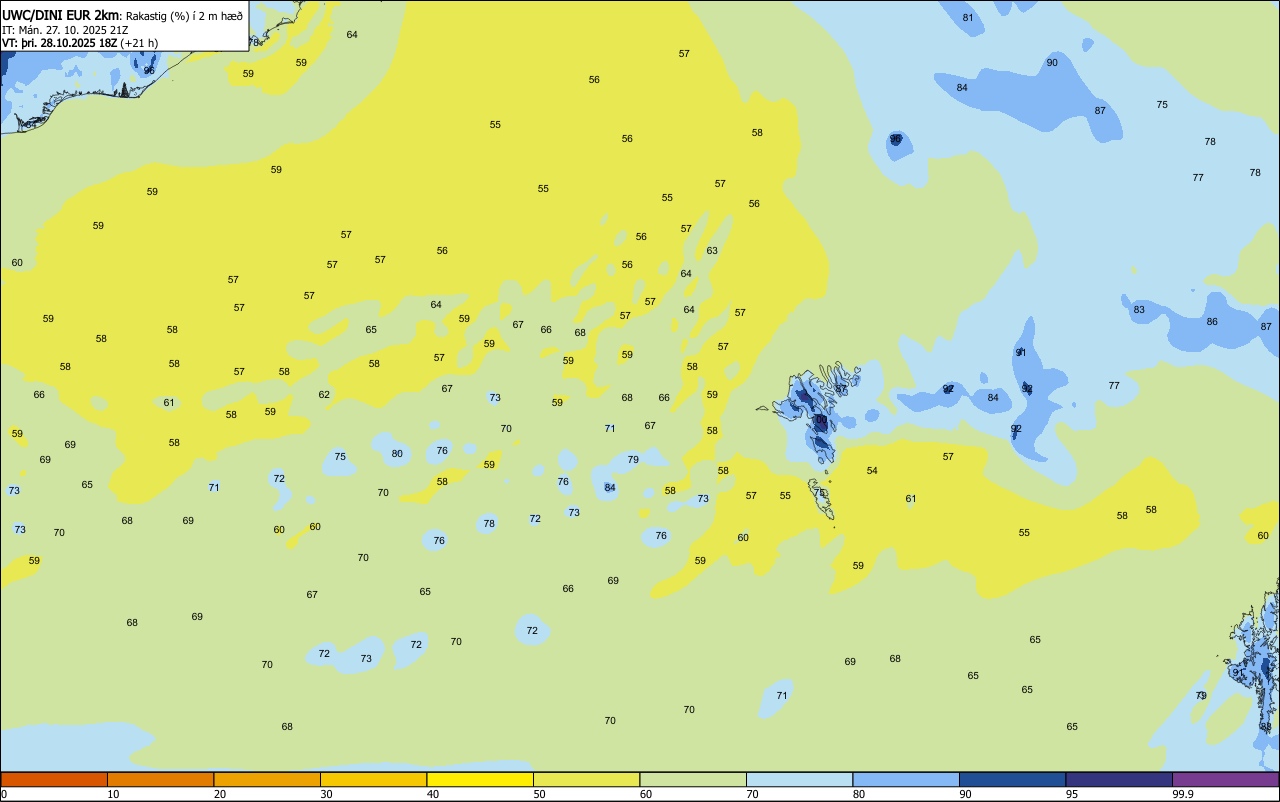The image size is (1280, 802).
Task: Click the humidity value 63 on the map
Action: 712,251
